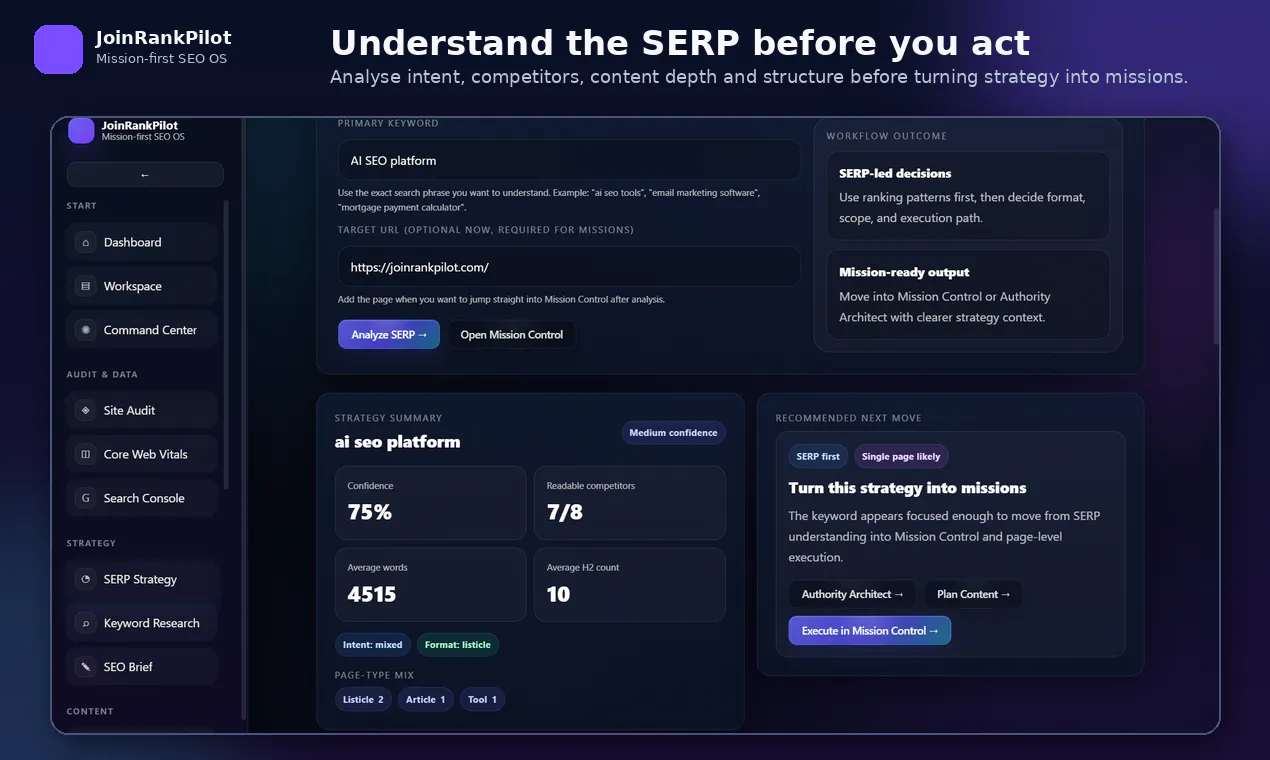
Task: Click the main panel vertical scrollbar
Action: [1216, 276]
